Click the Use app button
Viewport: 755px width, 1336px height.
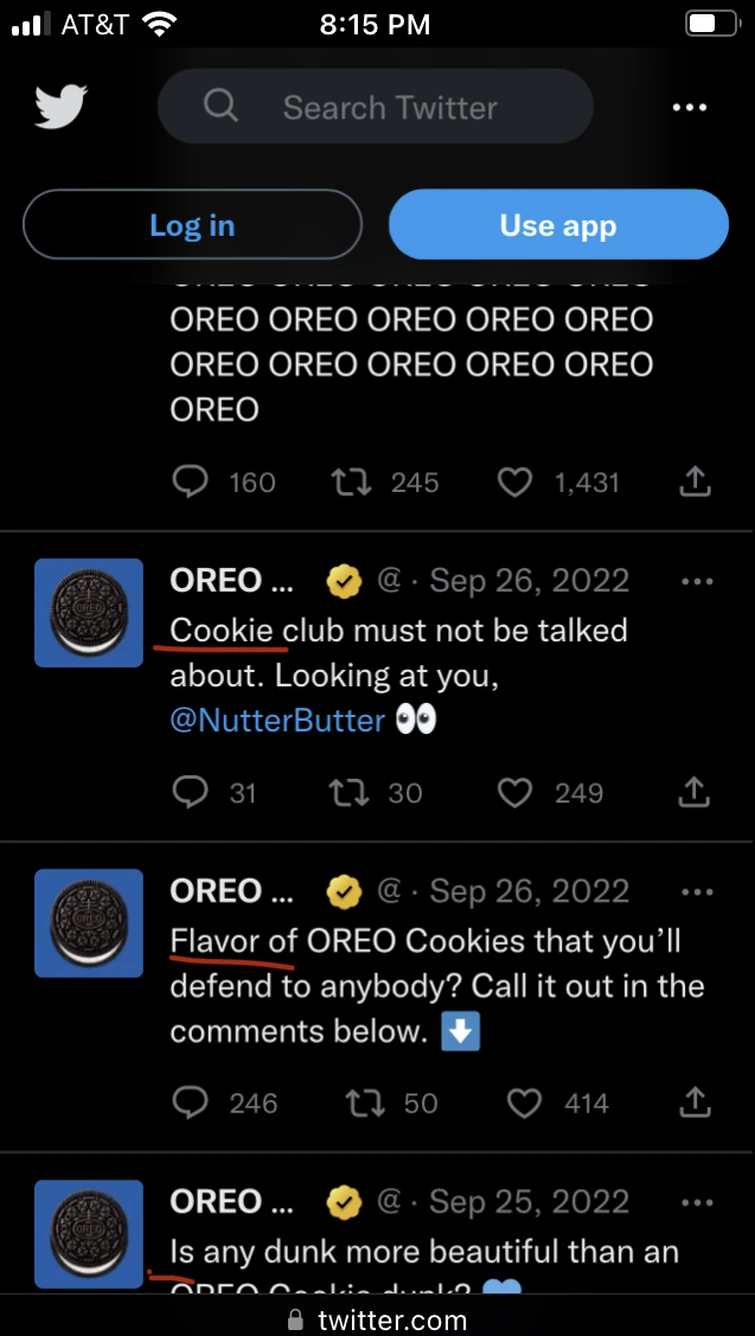[x=557, y=225]
